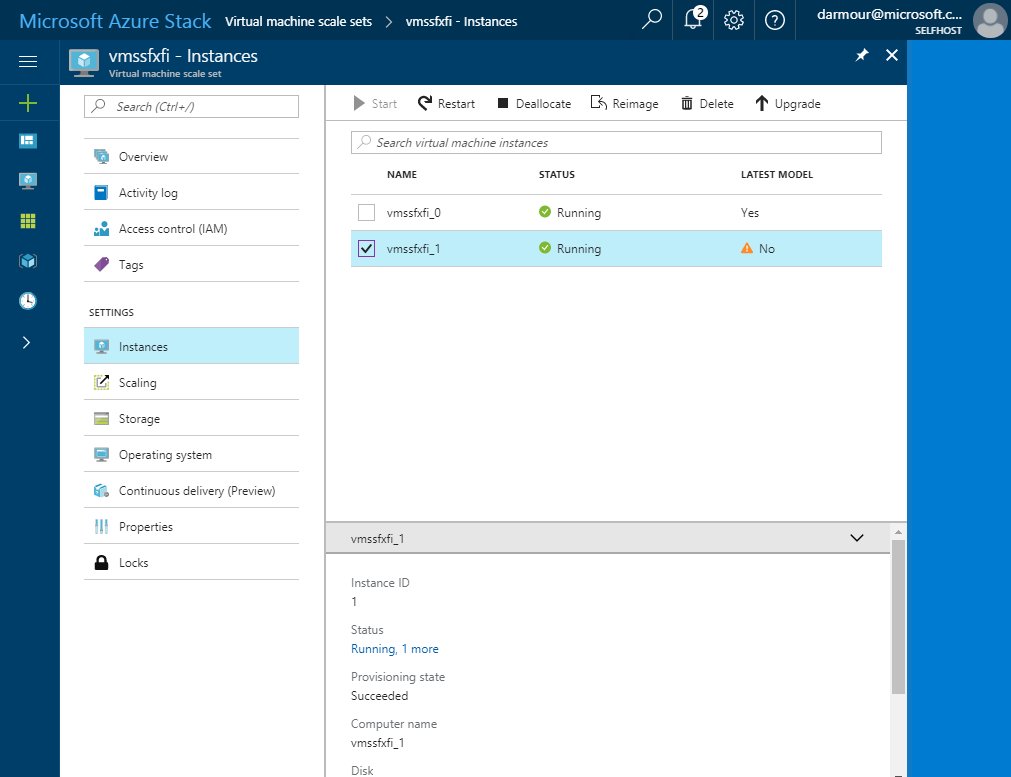
Task: Open portal settings gear icon
Action: (733, 20)
